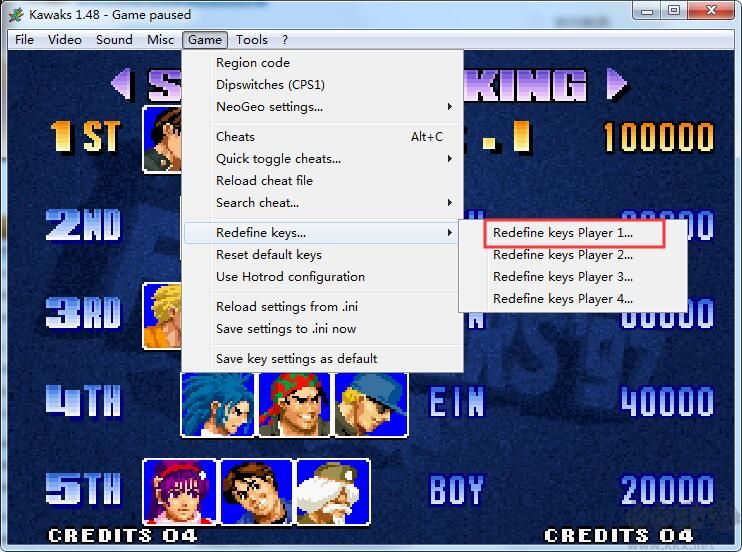This screenshot has width=742, height=552.
Task: Open the Sound menu
Action: (x=114, y=40)
